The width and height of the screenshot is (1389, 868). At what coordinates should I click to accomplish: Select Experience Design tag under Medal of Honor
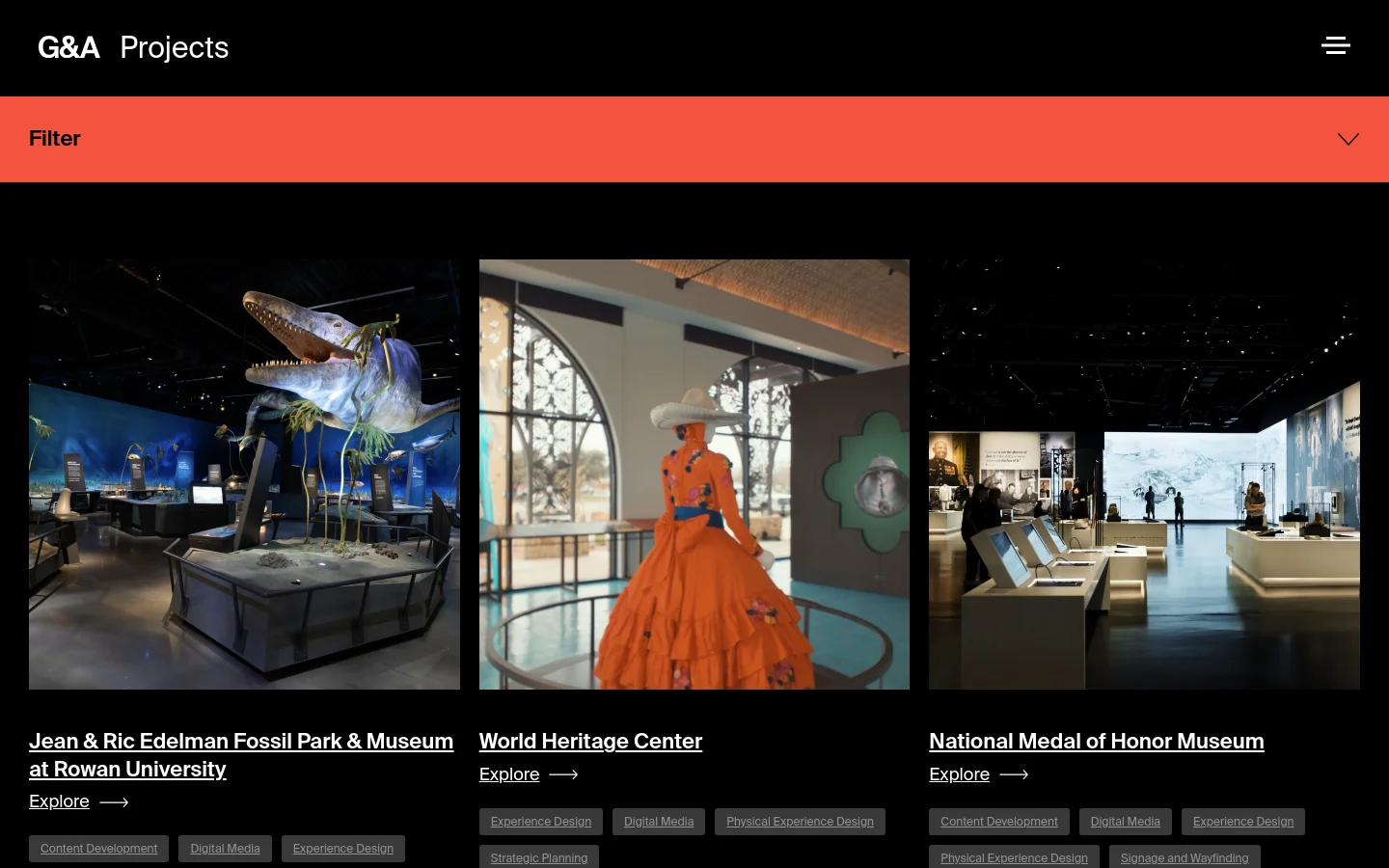tap(1243, 822)
